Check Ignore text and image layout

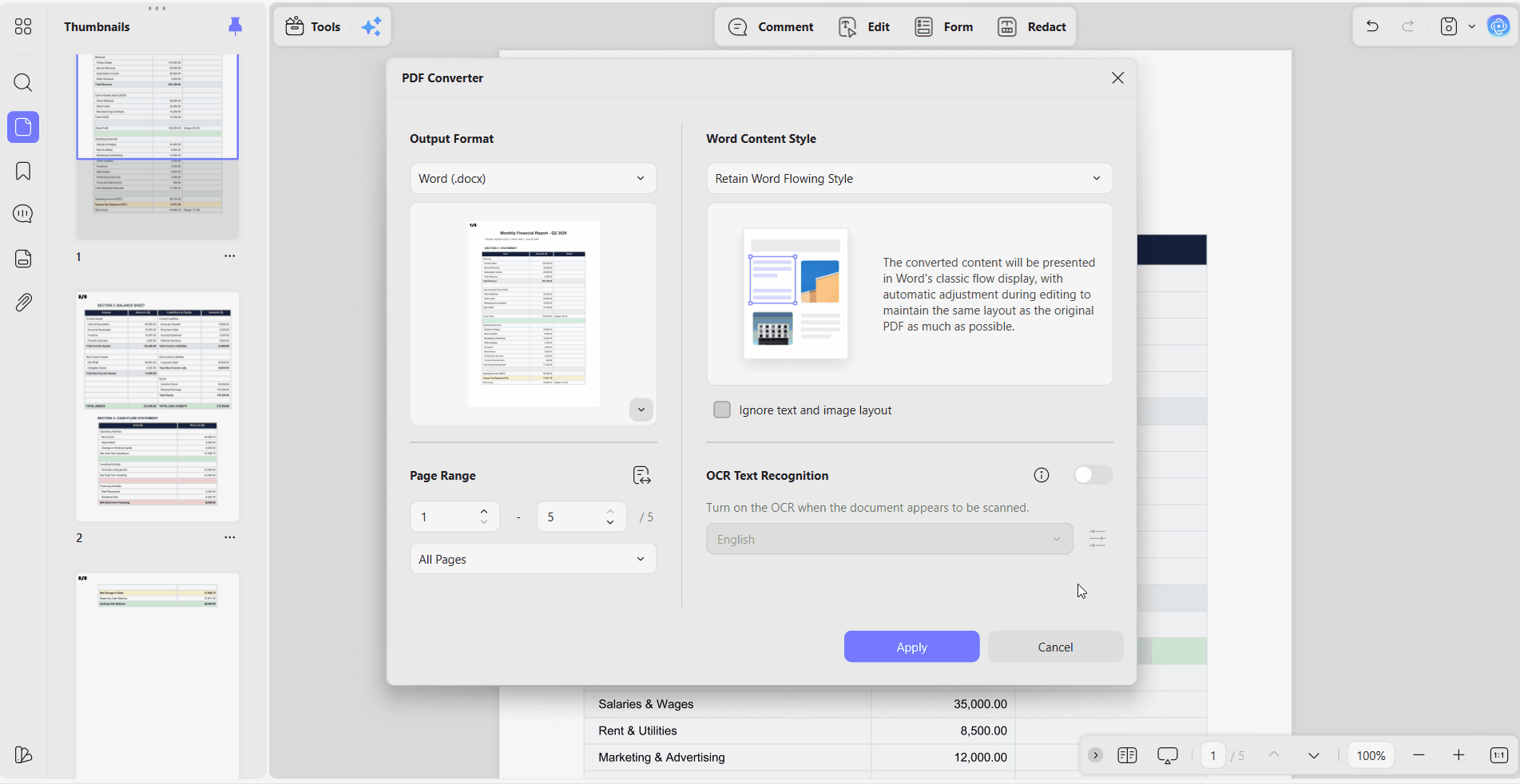[722, 410]
